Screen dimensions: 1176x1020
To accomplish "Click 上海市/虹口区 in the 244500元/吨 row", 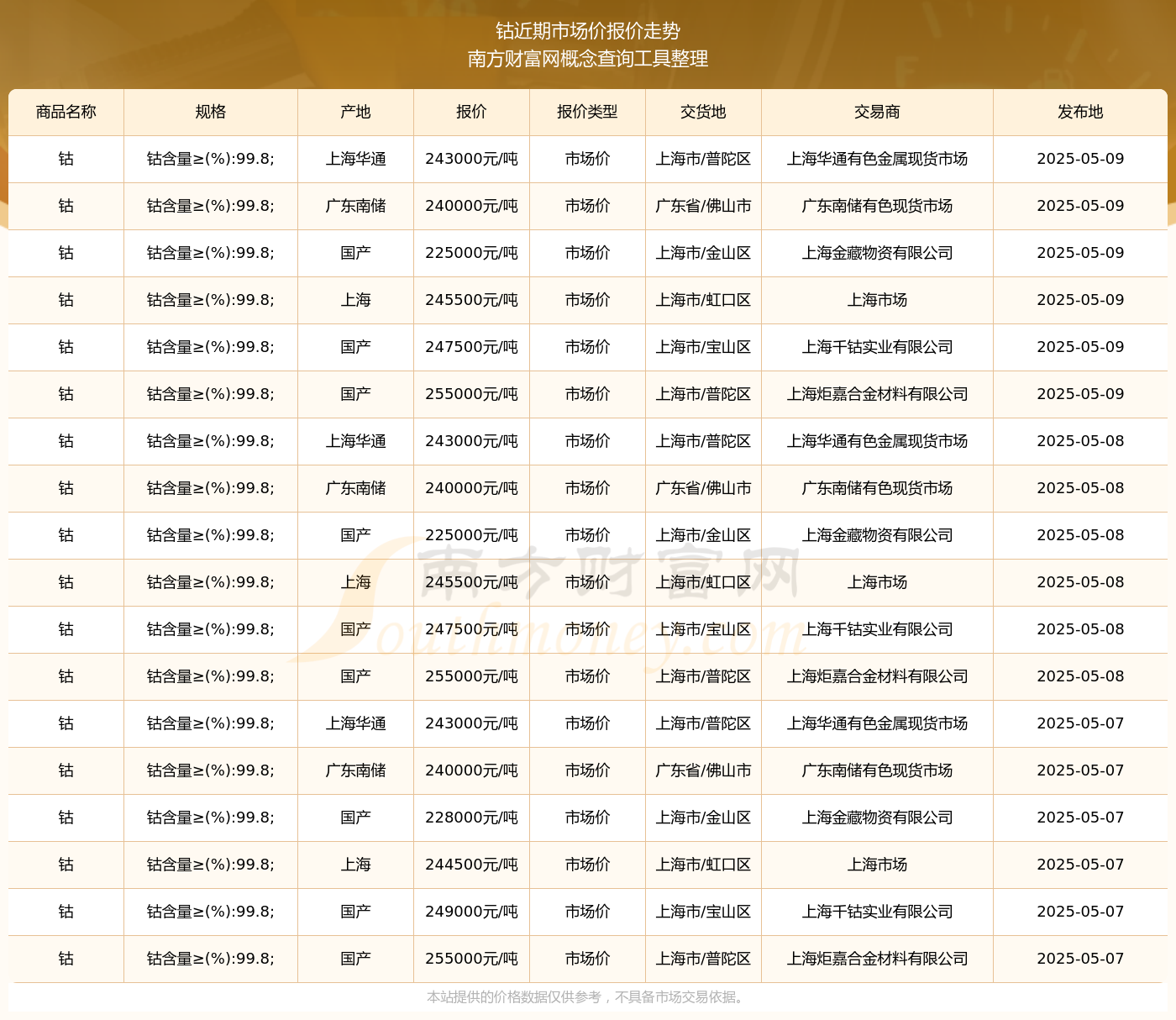I will tap(703, 865).
